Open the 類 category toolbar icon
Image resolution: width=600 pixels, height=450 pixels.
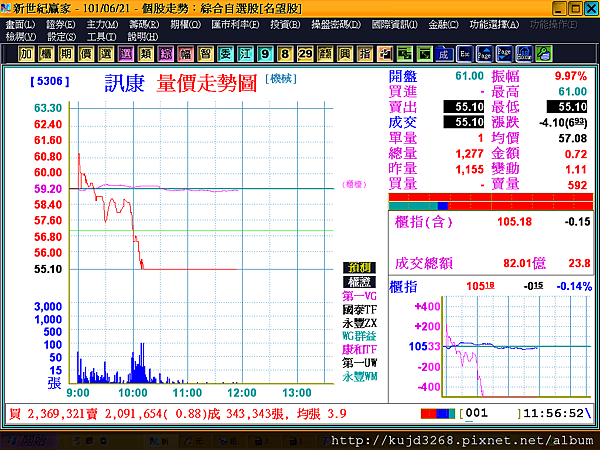coord(146,54)
